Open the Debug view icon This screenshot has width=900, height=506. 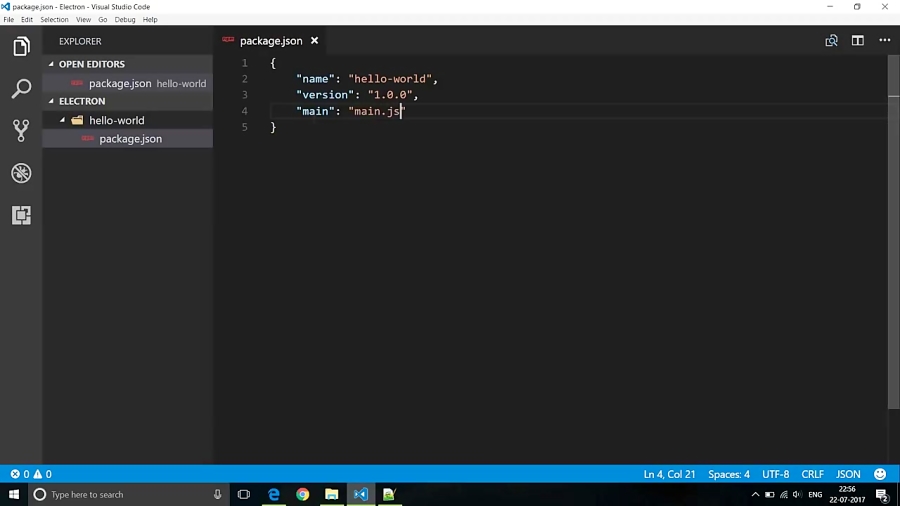(x=21, y=173)
